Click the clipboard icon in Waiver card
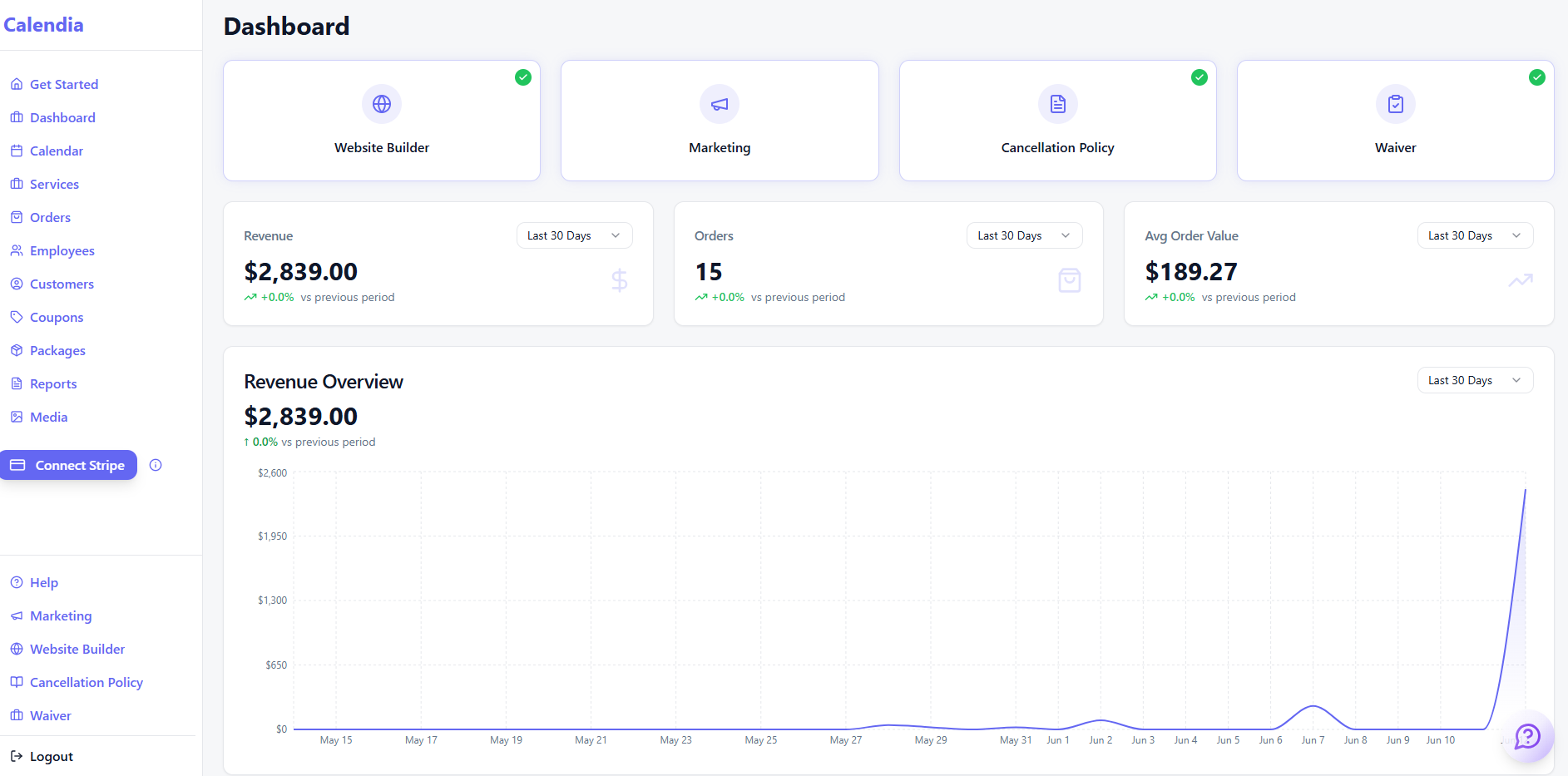Image resolution: width=1568 pixels, height=776 pixels. pyautogui.click(x=1396, y=104)
